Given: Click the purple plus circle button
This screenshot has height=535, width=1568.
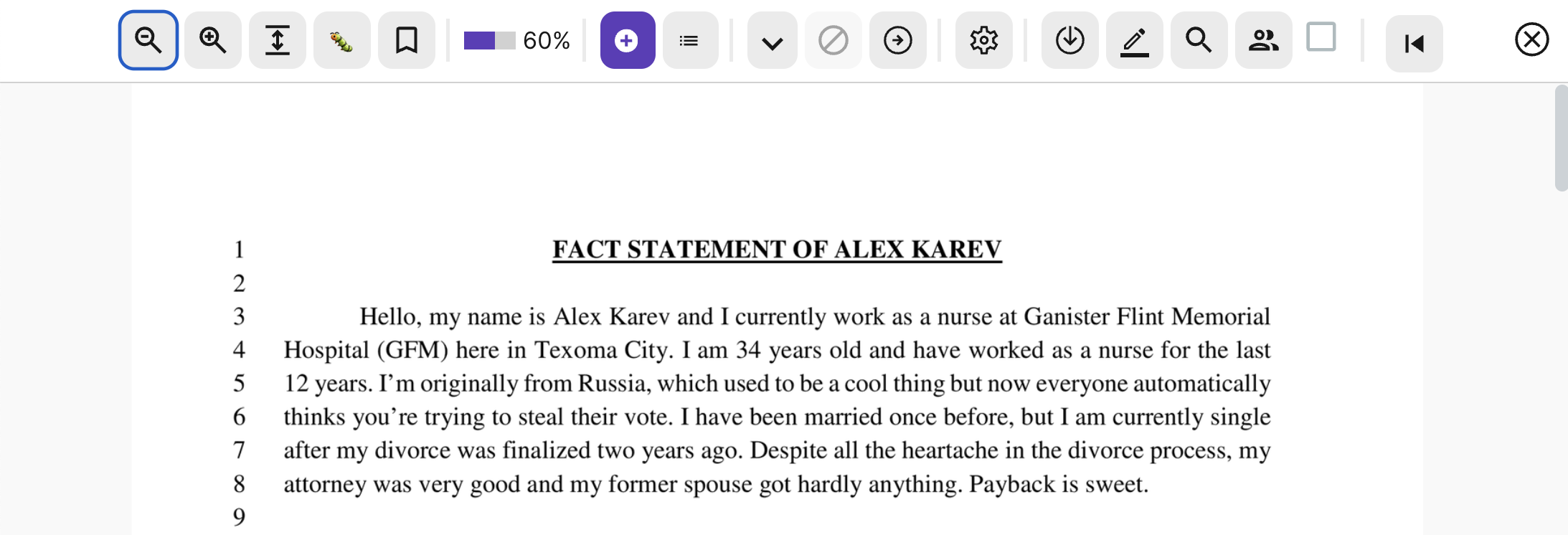Looking at the screenshot, I should [x=627, y=40].
